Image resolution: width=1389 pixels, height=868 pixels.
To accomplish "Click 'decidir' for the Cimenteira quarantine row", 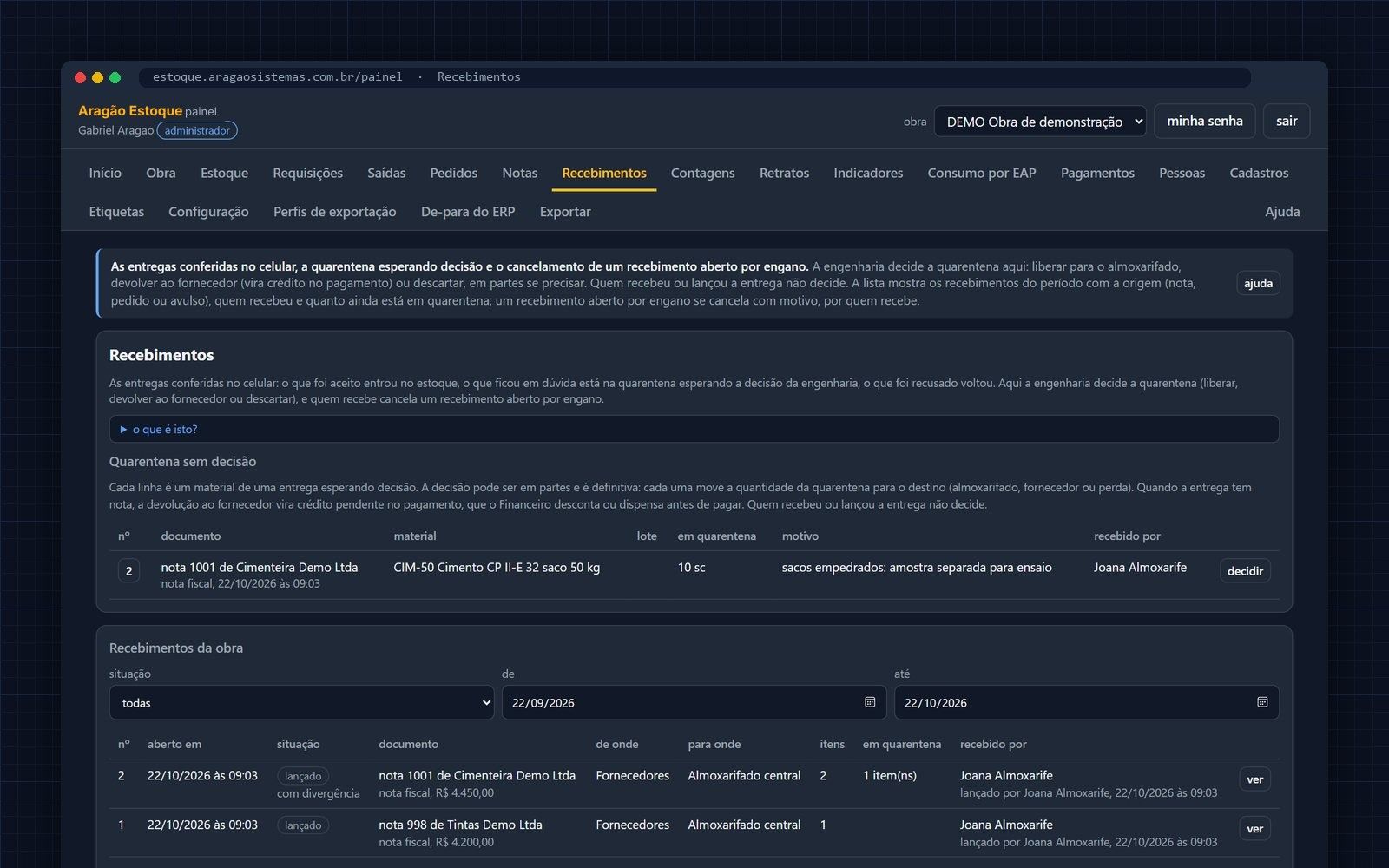I will tap(1245, 570).
